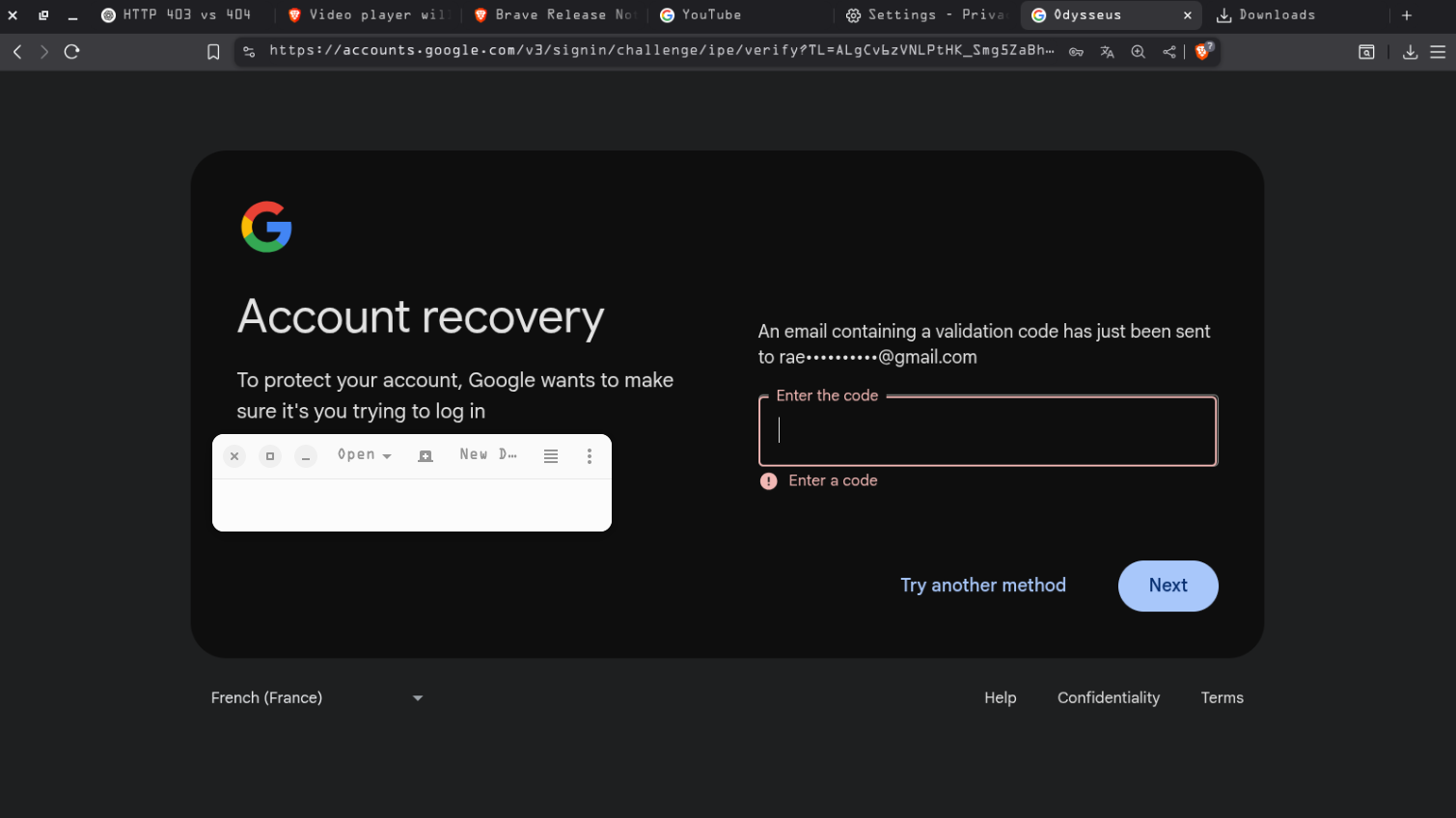1456x818 pixels.
Task: Open the Terms link
Action: click(x=1222, y=697)
